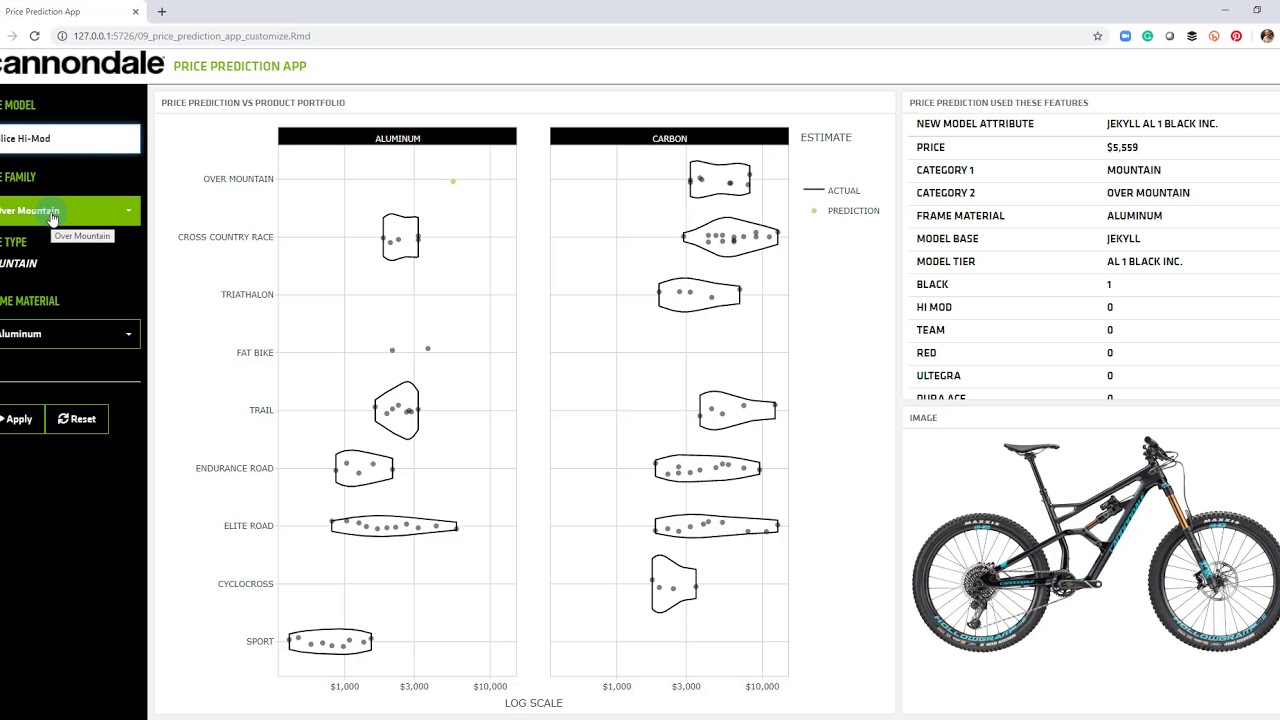Open the Aluminum frame material dropdown
This screenshot has height=720, width=1280.
click(70, 334)
